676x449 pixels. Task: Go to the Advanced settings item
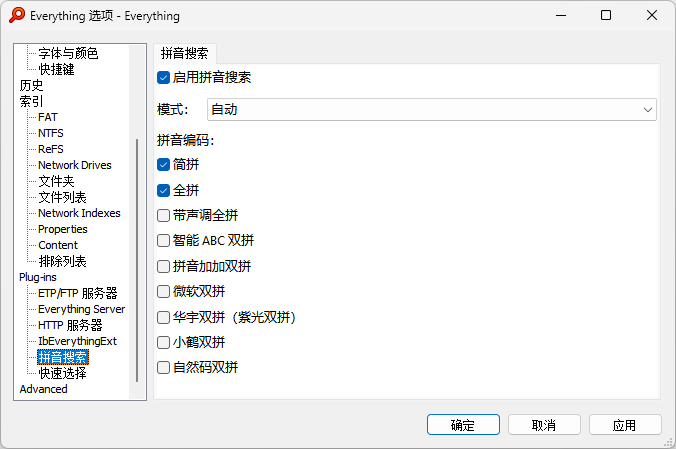coord(43,389)
